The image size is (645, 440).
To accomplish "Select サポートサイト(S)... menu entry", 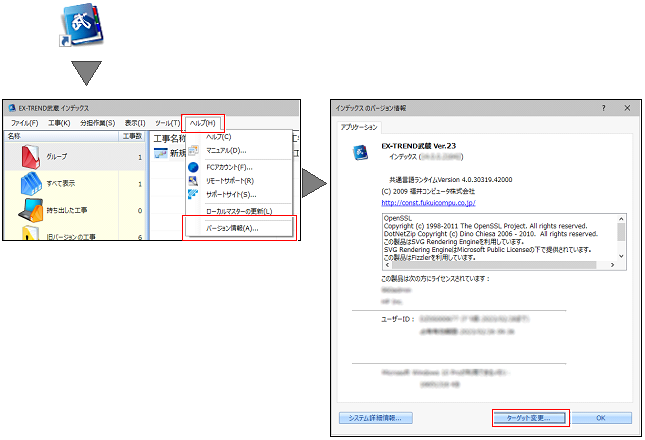I will [231, 195].
